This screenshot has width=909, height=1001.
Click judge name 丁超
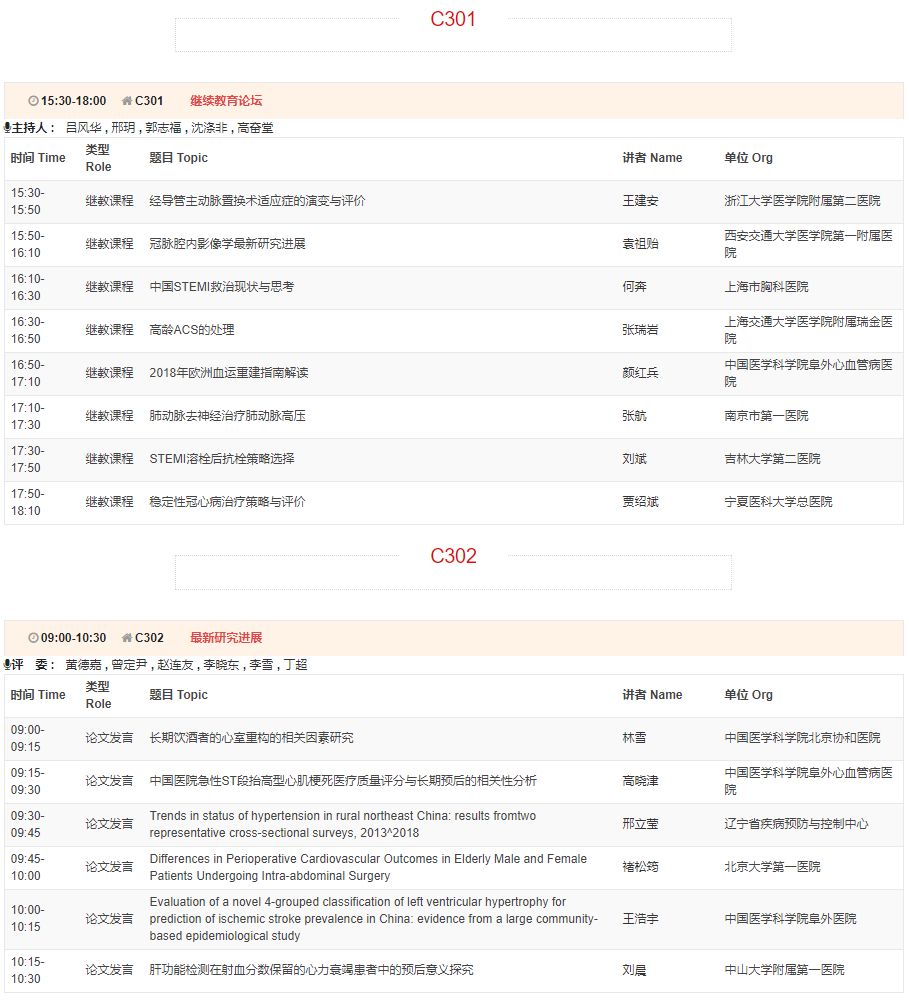tap(296, 665)
